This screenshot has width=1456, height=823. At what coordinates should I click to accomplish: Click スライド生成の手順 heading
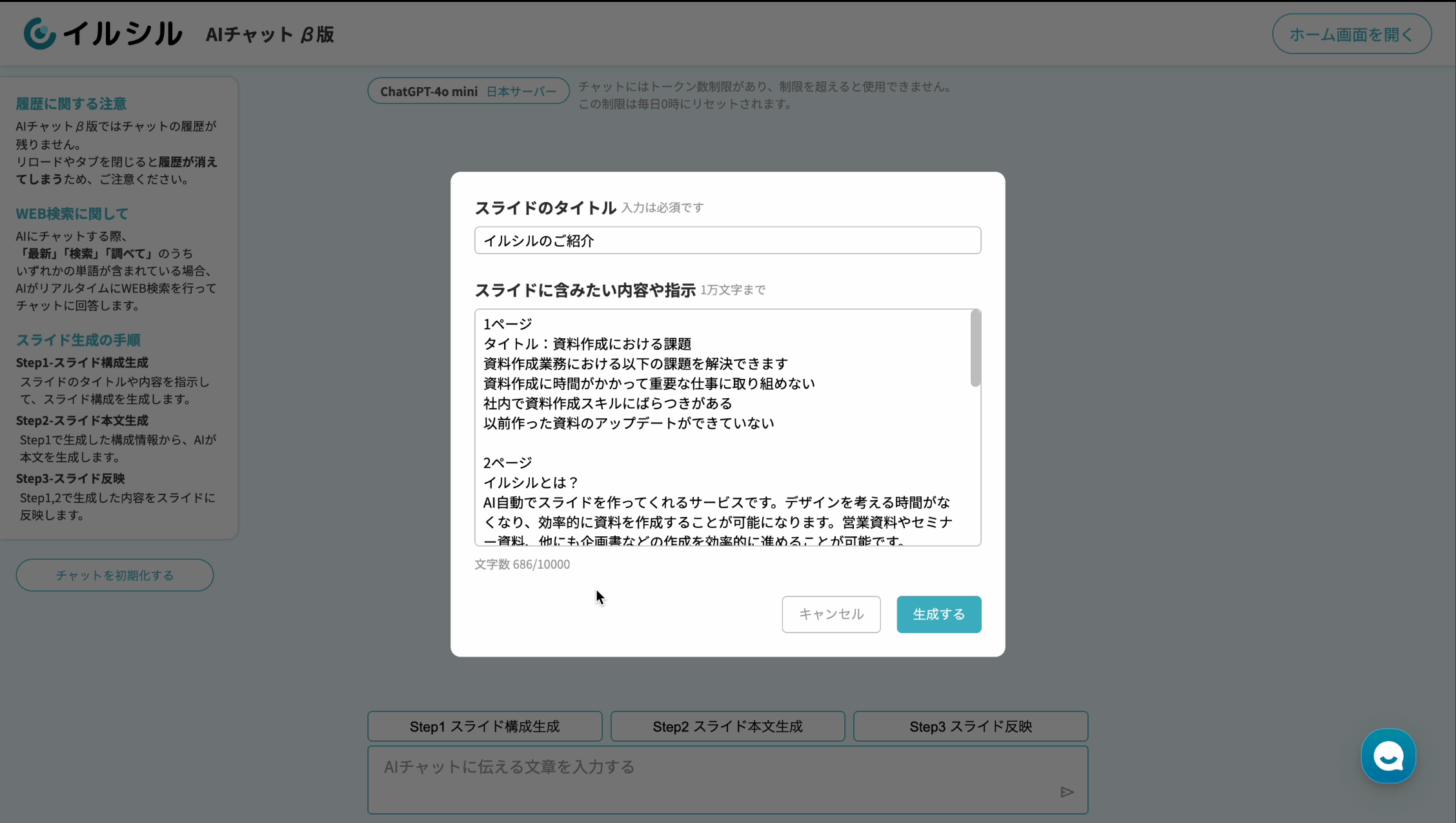pyautogui.click(x=78, y=340)
